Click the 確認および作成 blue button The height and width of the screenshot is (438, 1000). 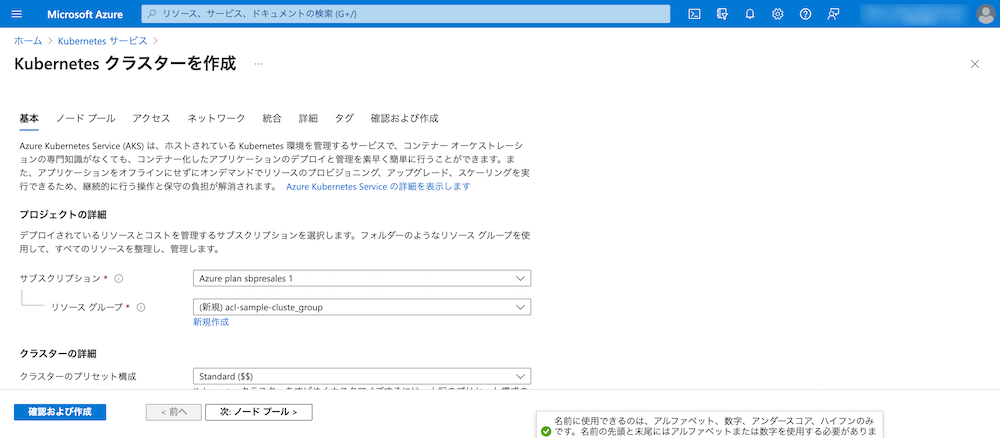(60, 412)
